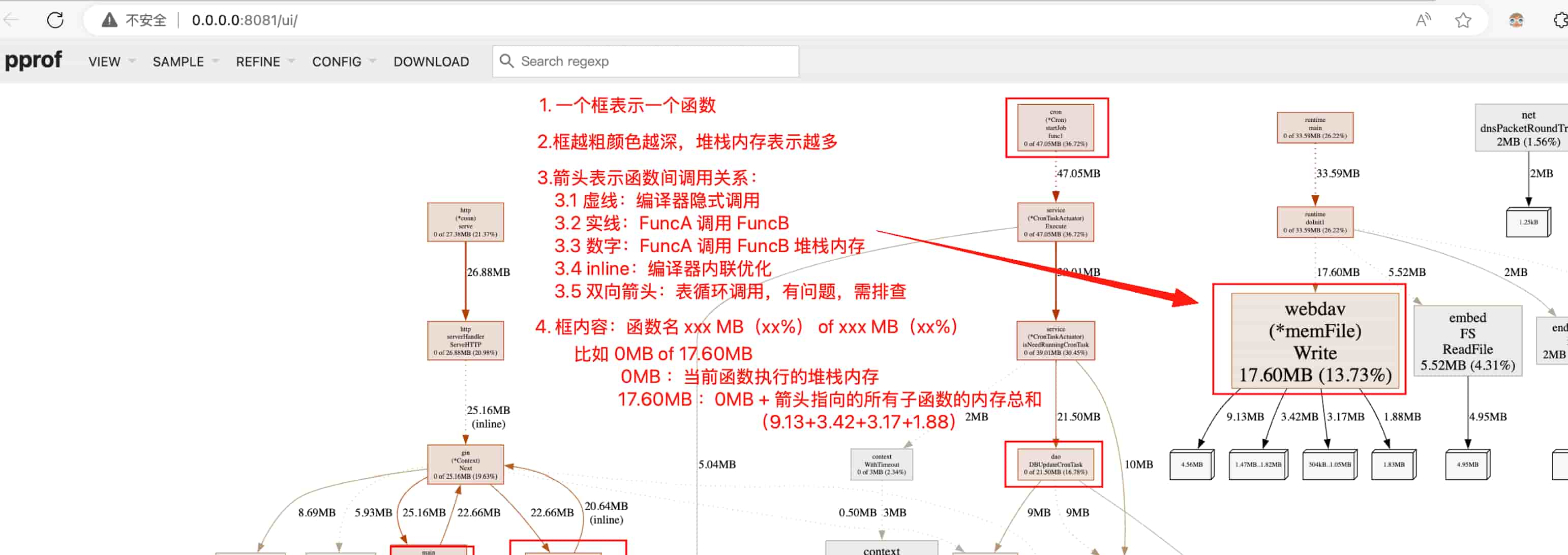
Task: Select the webdav memFile Write node
Action: tap(1315, 342)
